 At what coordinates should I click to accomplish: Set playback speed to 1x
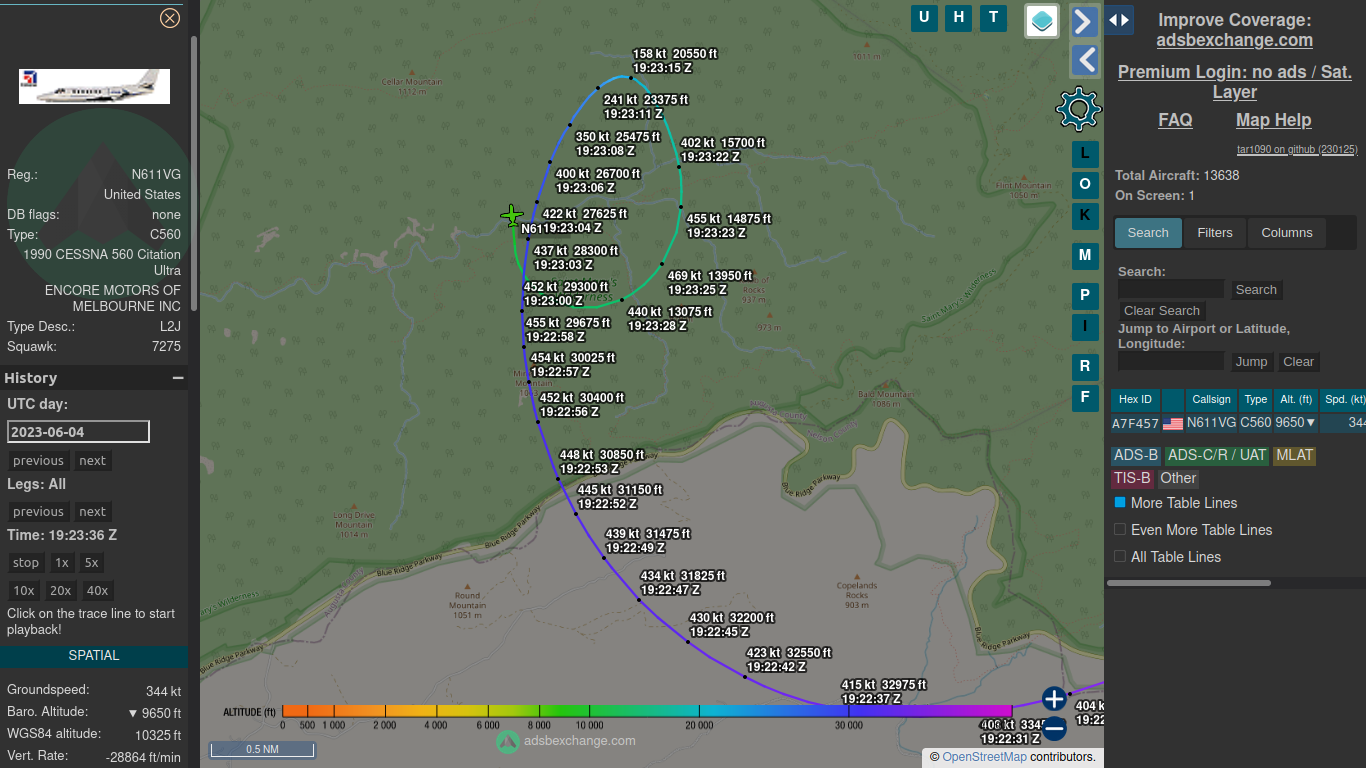(62, 563)
